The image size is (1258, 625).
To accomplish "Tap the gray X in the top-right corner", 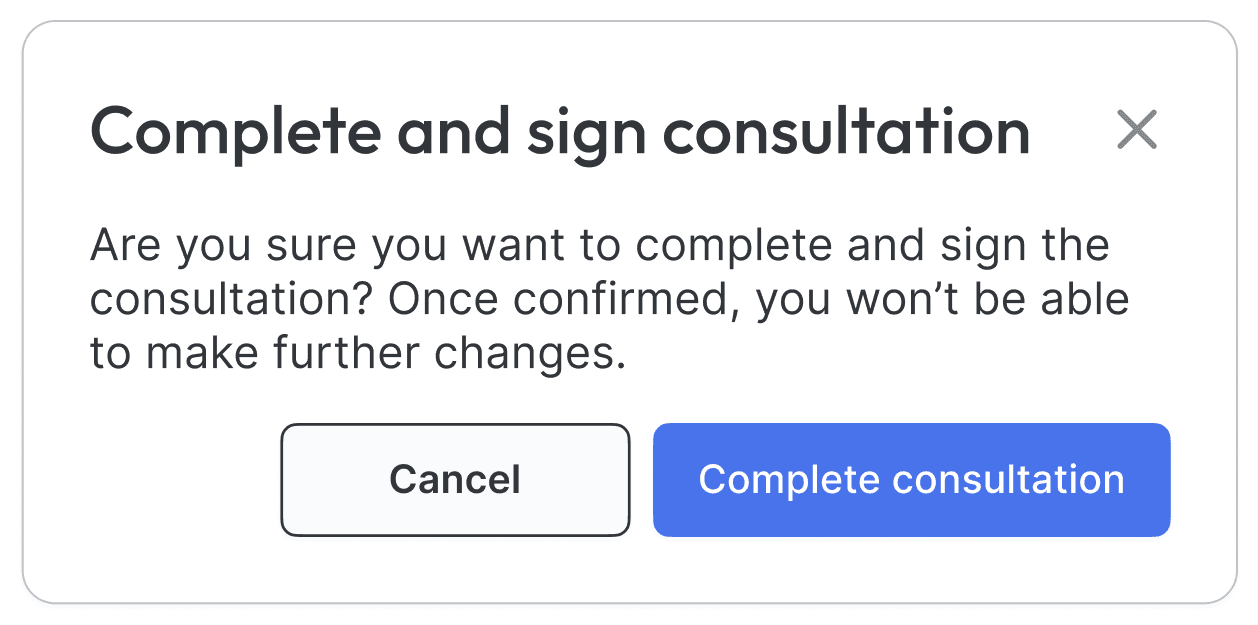I will [x=1137, y=131].
